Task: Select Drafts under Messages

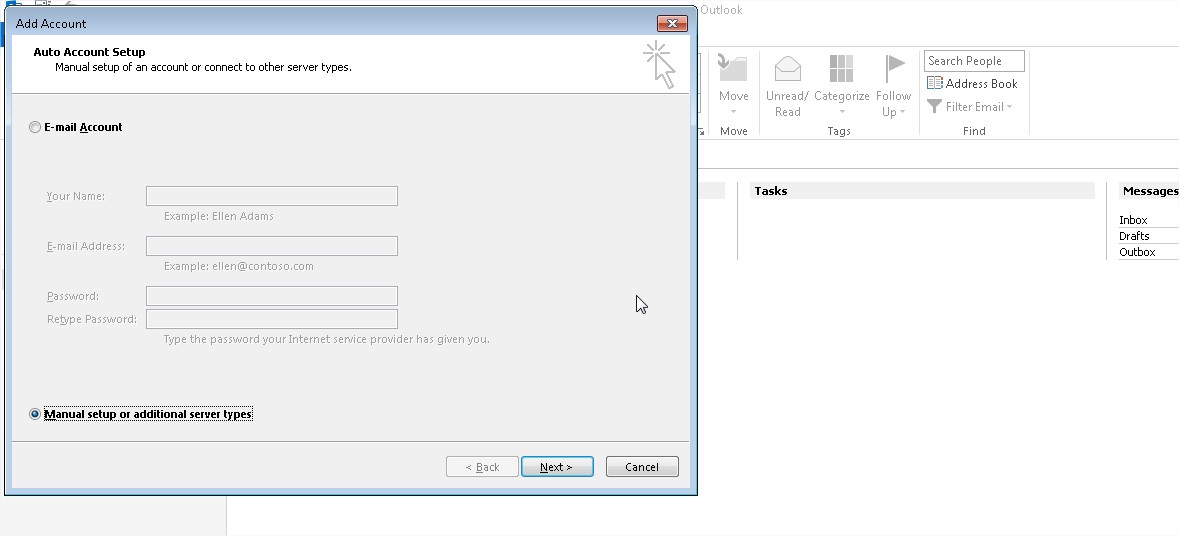Action: [1134, 236]
